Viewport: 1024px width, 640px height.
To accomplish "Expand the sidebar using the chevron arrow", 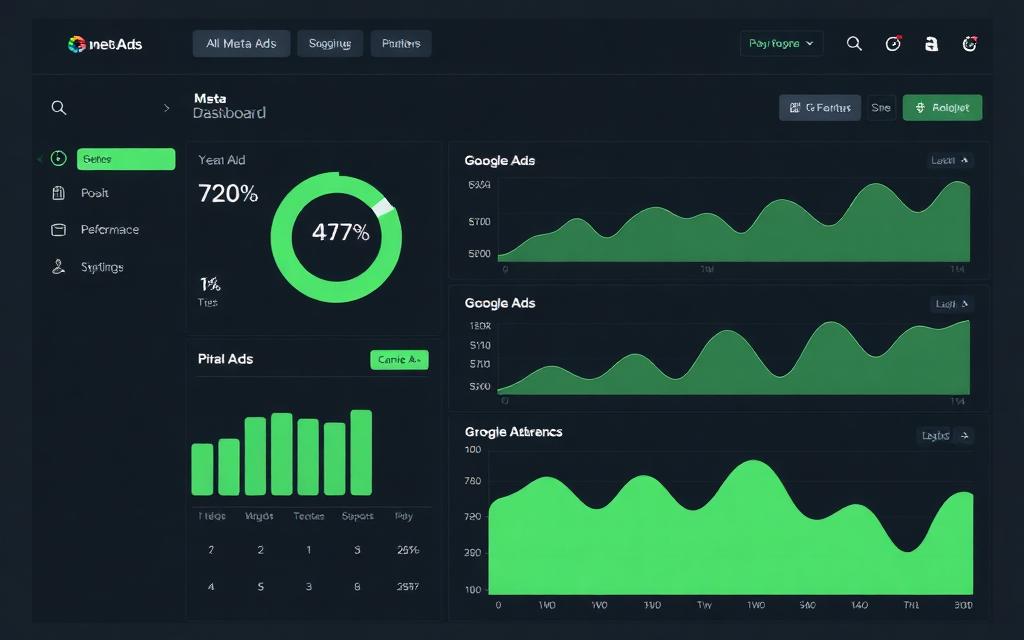I will [166, 108].
